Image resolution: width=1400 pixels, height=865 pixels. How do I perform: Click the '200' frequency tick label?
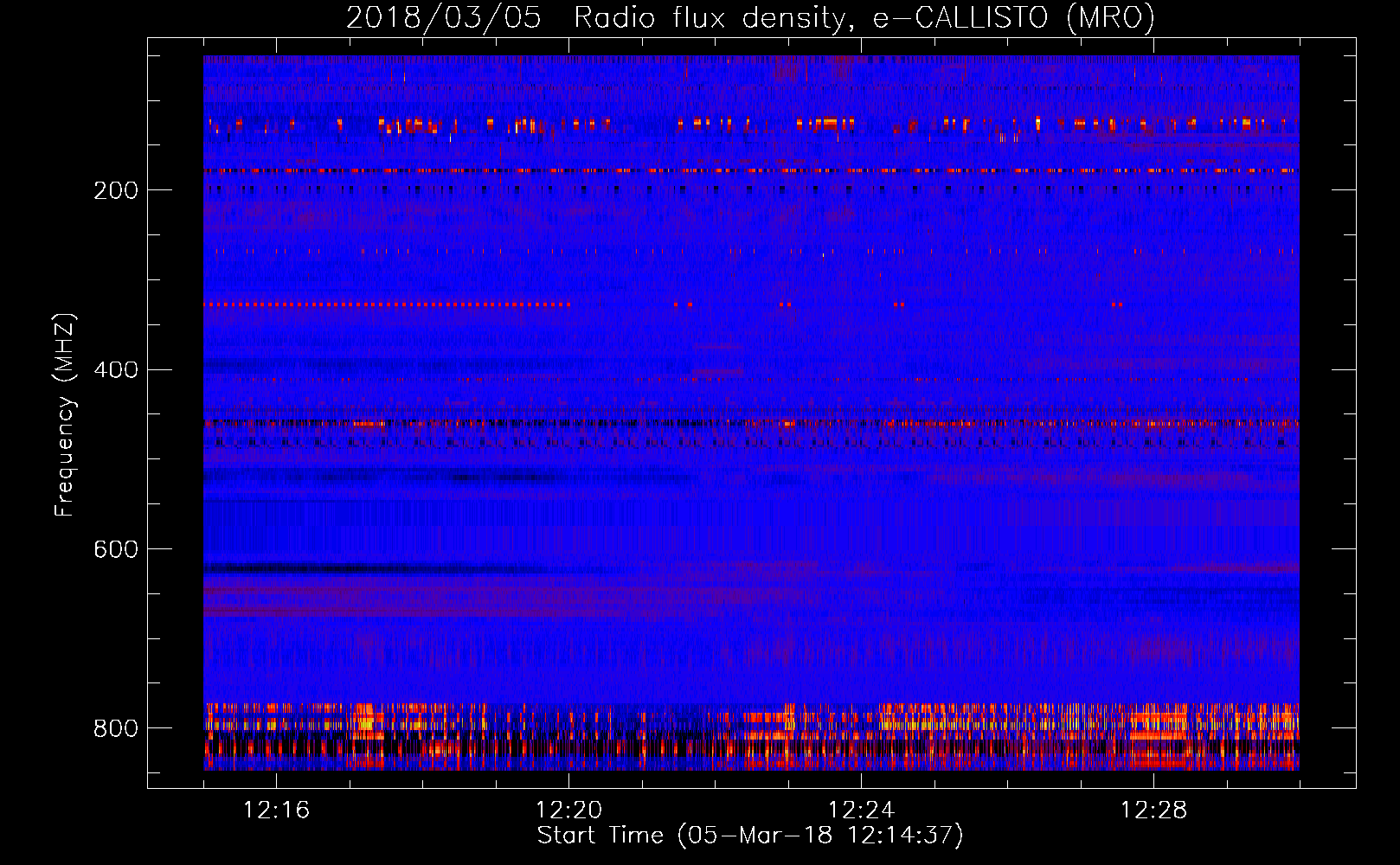(x=116, y=190)
